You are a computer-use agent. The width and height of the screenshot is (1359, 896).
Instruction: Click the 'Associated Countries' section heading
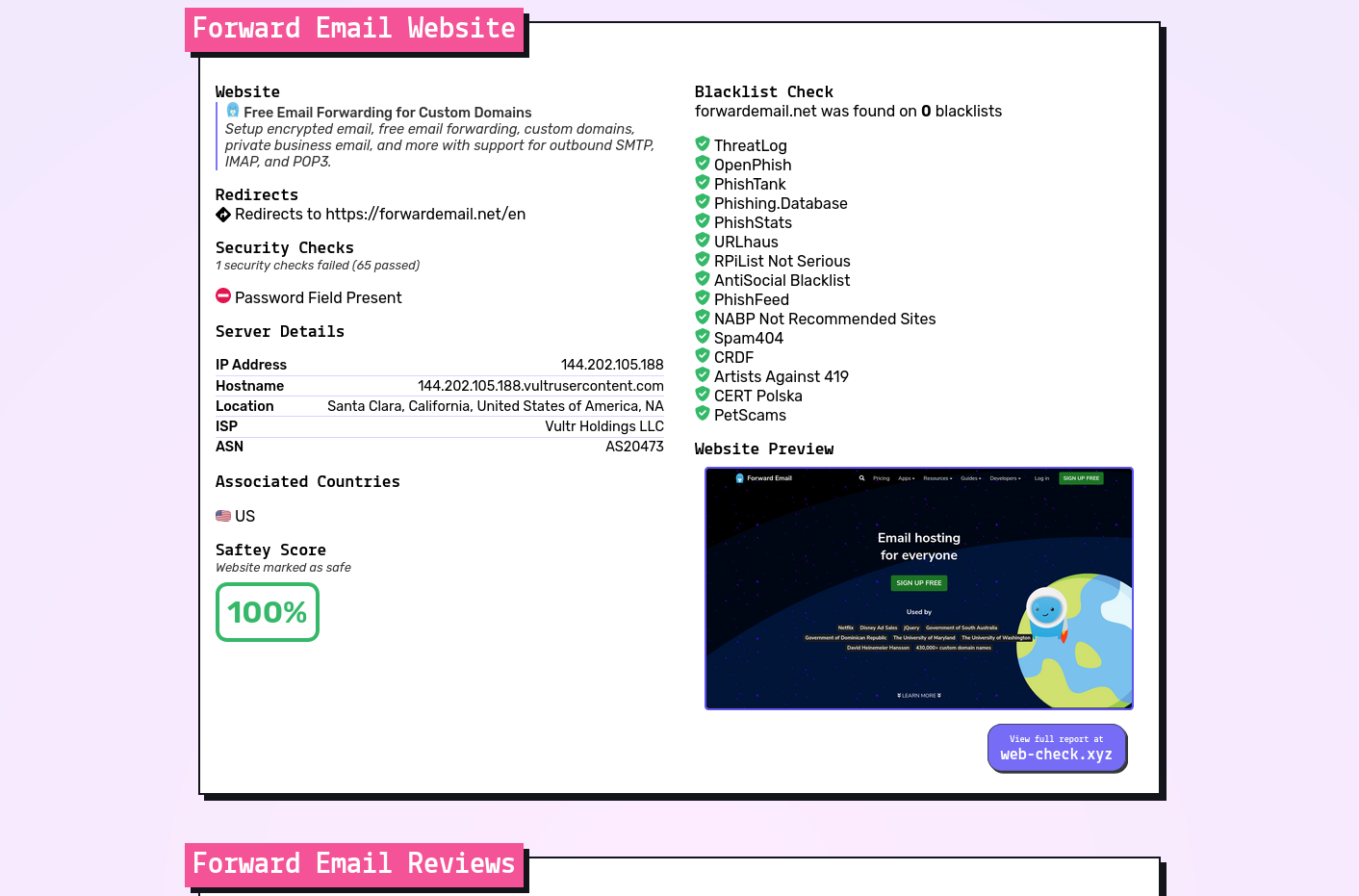click(x=308, y=482)
